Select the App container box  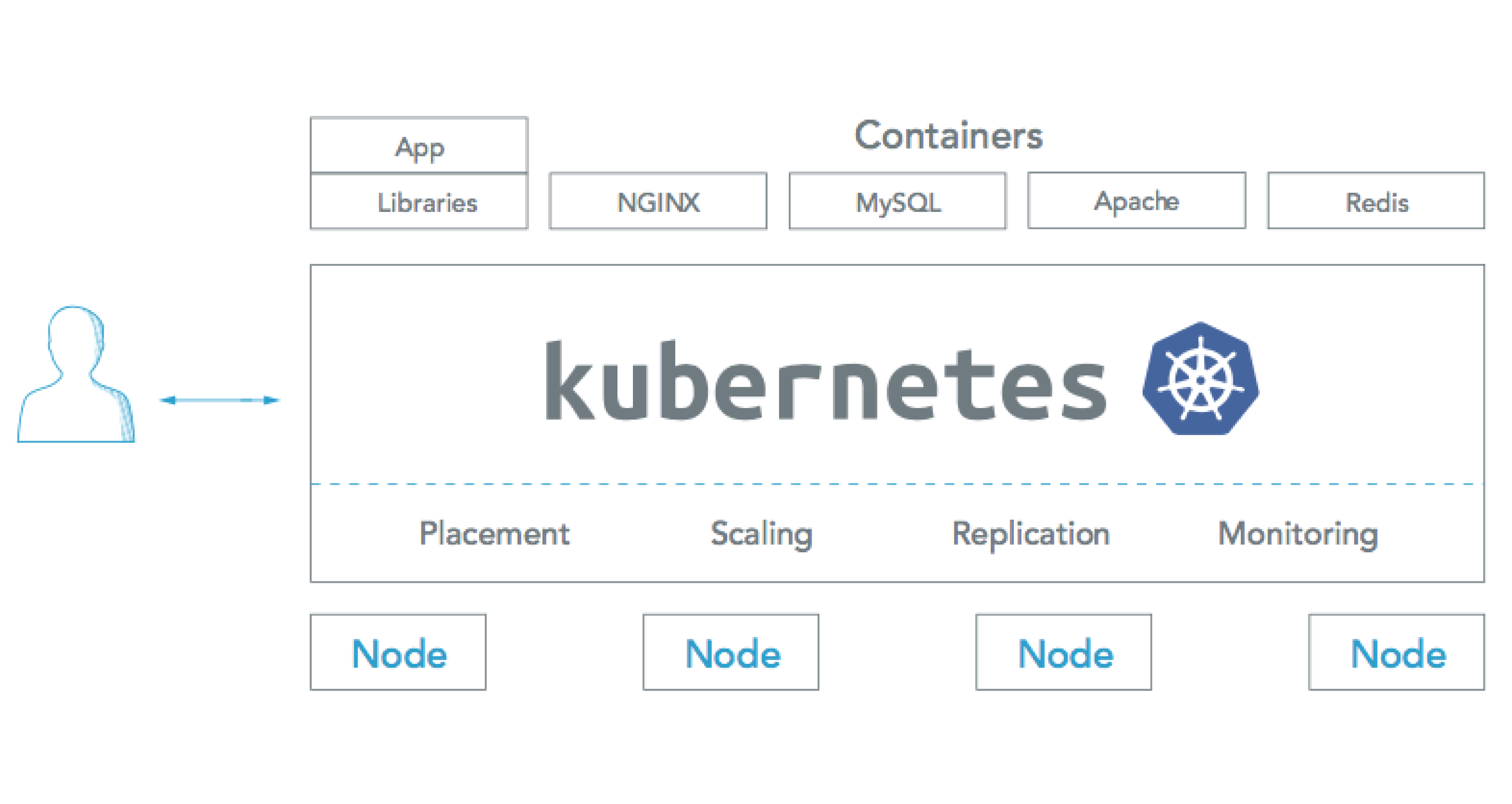click(419, 146)
